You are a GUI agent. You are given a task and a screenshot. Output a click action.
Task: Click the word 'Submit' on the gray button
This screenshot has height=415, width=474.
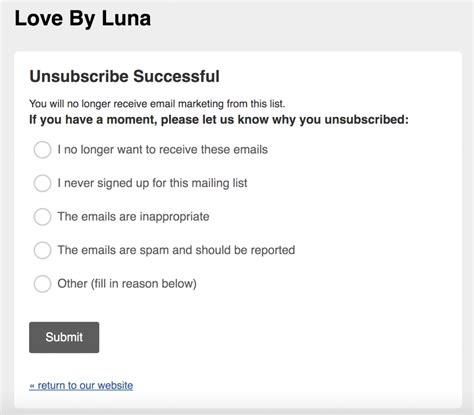[64, 337]
